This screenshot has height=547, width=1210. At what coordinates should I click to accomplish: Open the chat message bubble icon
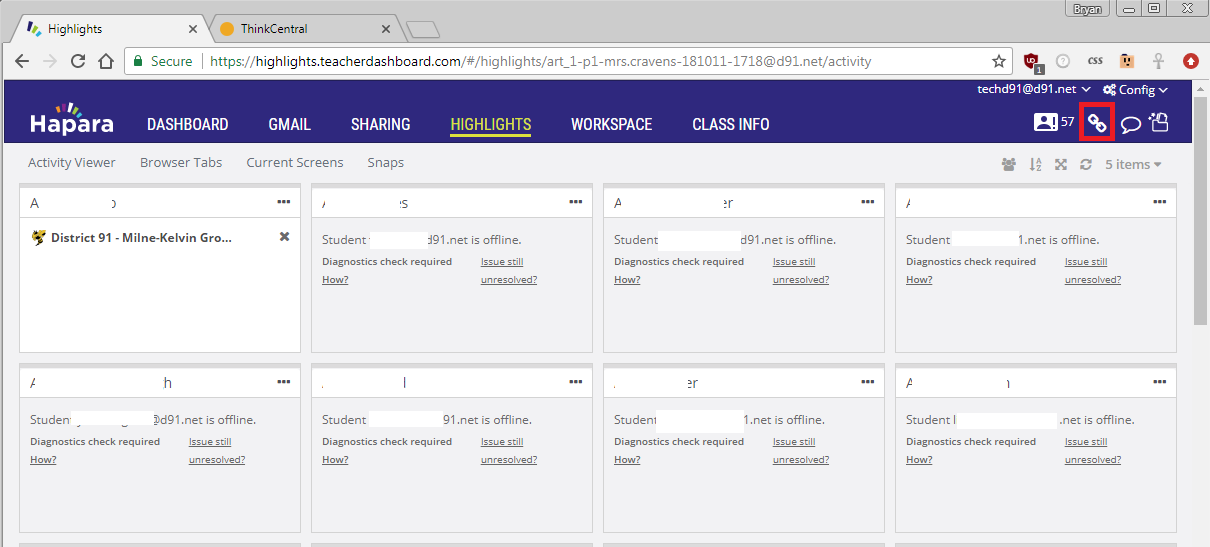[x=1130, y=124]
